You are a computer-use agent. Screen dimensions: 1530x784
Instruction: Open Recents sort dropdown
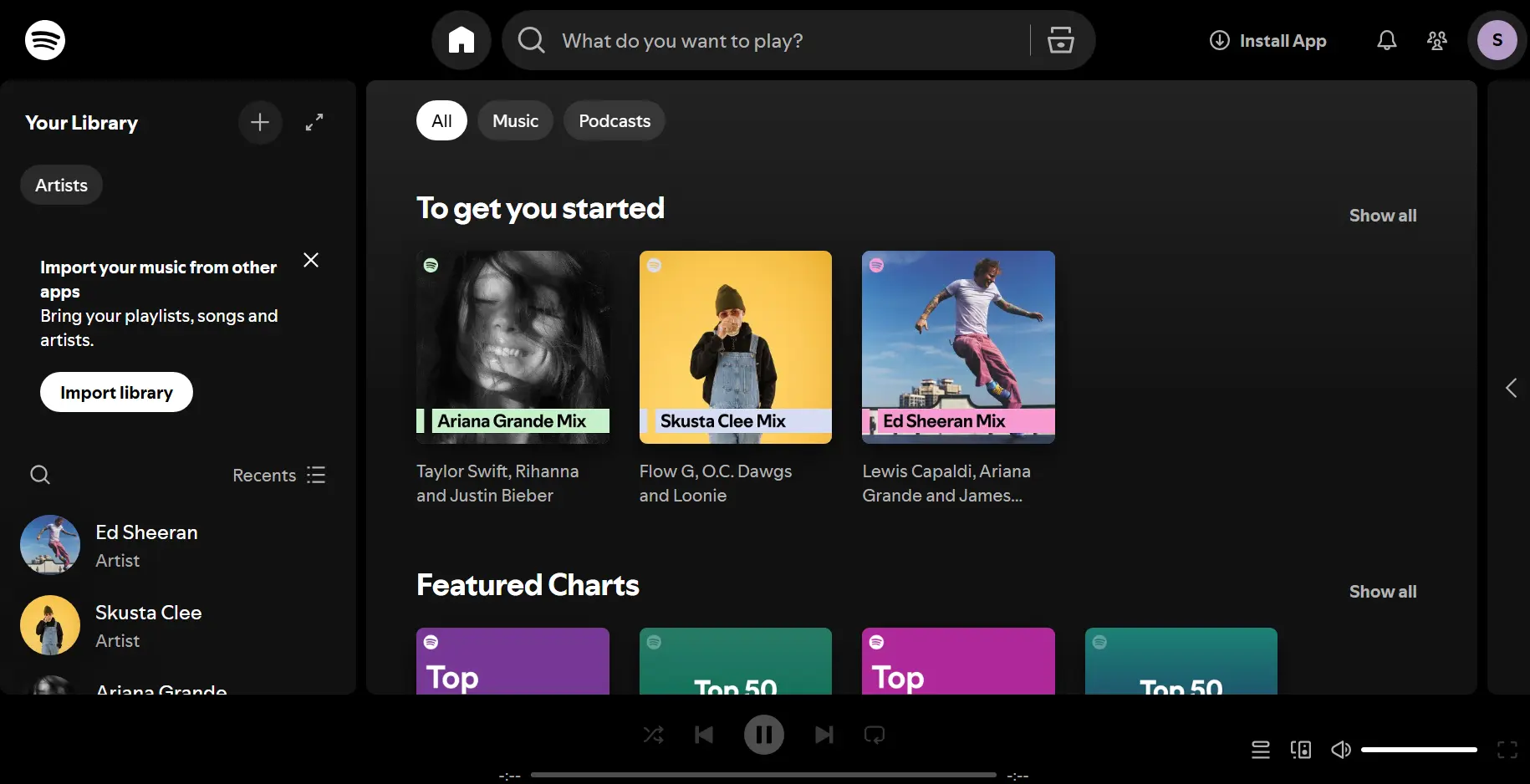279,475
